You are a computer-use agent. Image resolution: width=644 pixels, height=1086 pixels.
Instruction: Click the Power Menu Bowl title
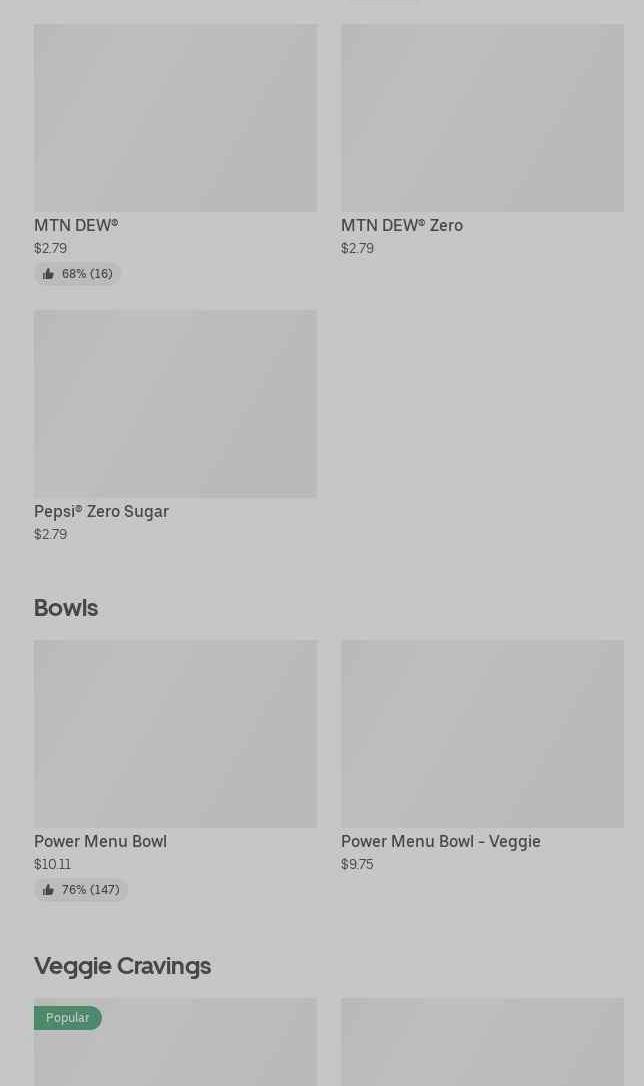100,842
